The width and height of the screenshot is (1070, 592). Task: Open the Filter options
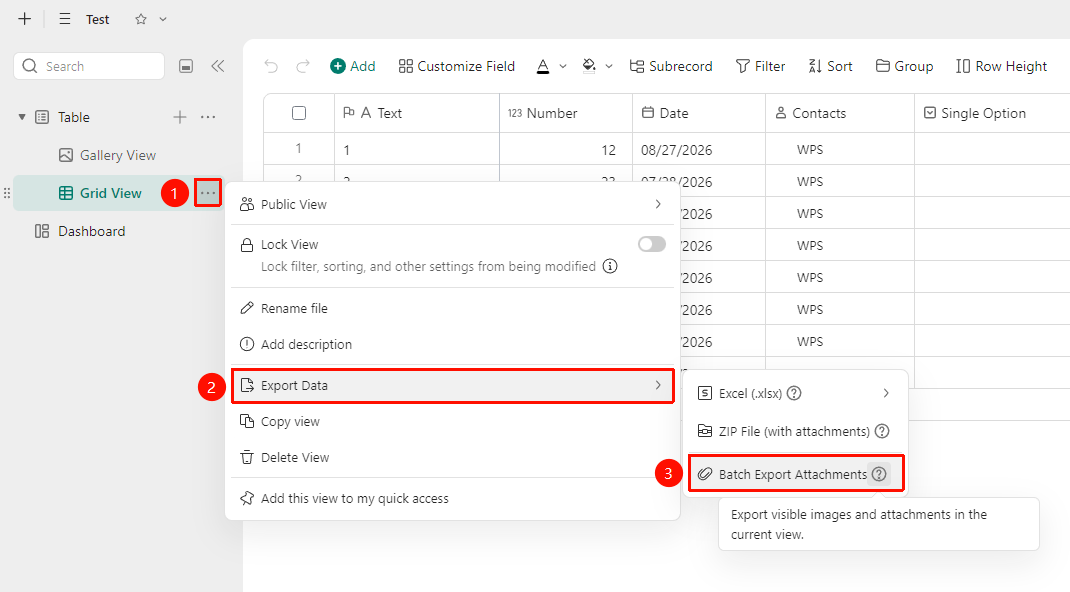click(760, 66)
